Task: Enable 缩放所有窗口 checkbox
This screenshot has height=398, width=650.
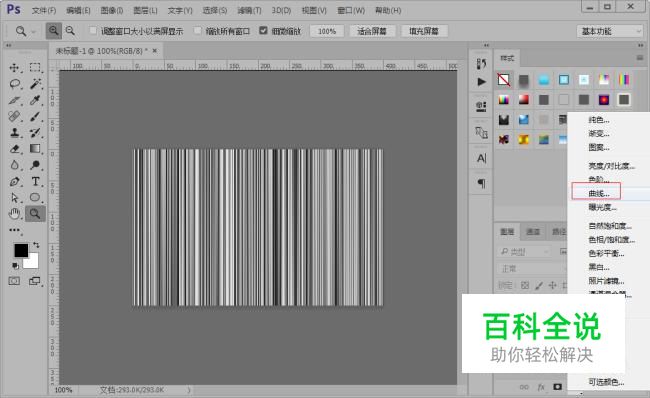Action: coord(198,31)
